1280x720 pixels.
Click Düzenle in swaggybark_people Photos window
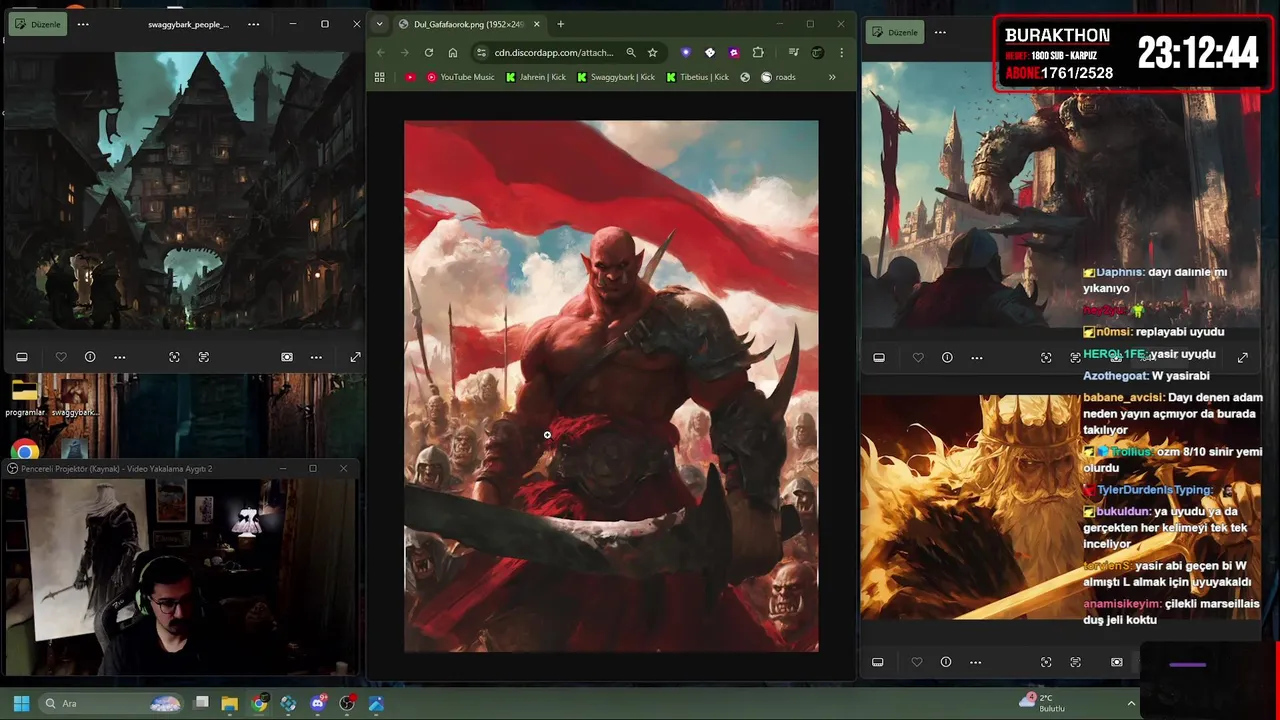pos(37,24)
